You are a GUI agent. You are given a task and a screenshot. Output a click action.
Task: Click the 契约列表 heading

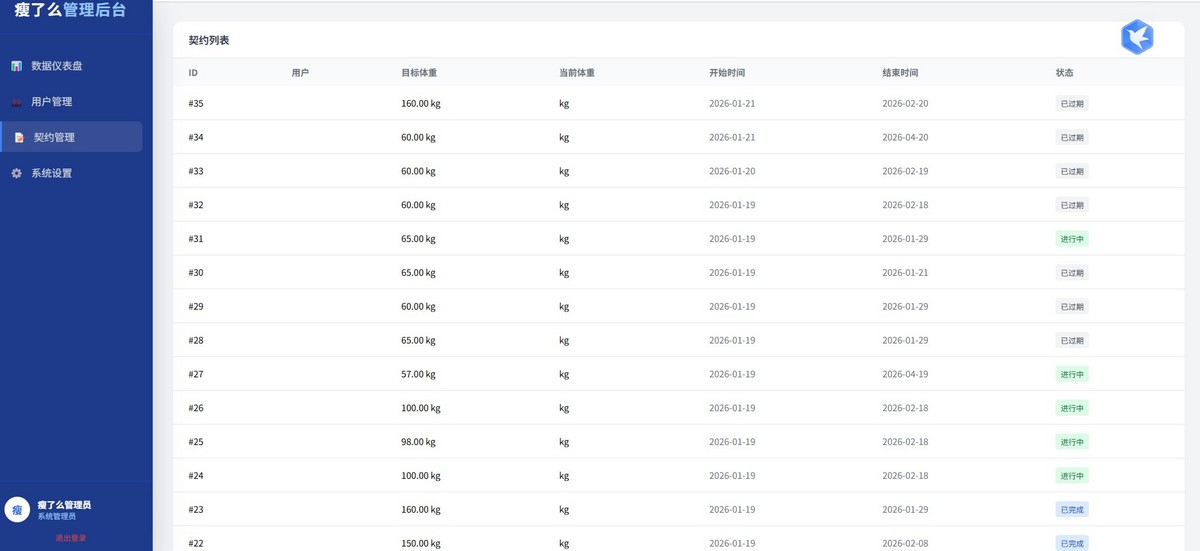209,41
